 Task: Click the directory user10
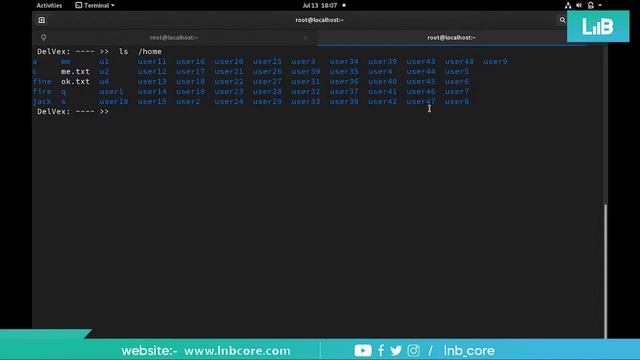pyautogui.click(x=113, y=102)
